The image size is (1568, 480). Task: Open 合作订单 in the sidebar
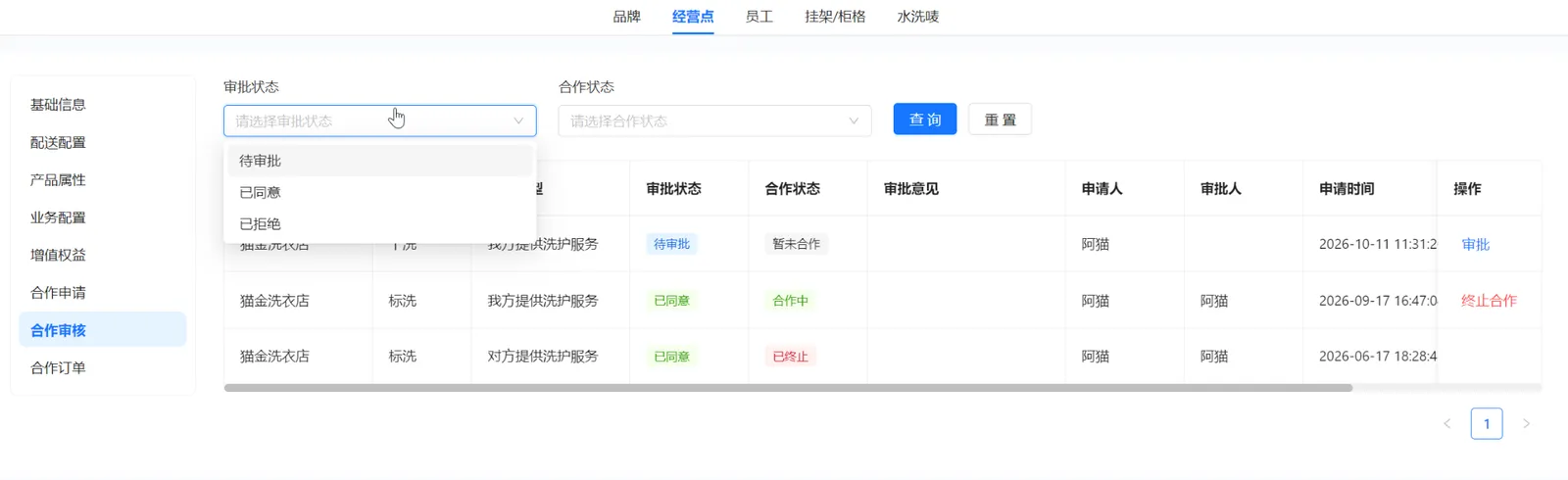(x=102, y=368)
